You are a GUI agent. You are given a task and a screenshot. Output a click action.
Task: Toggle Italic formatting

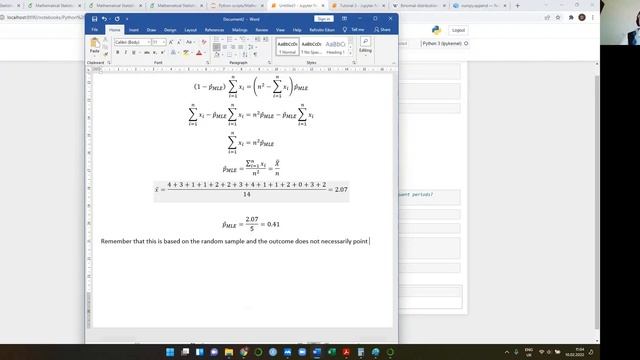[x=126, y=53]
